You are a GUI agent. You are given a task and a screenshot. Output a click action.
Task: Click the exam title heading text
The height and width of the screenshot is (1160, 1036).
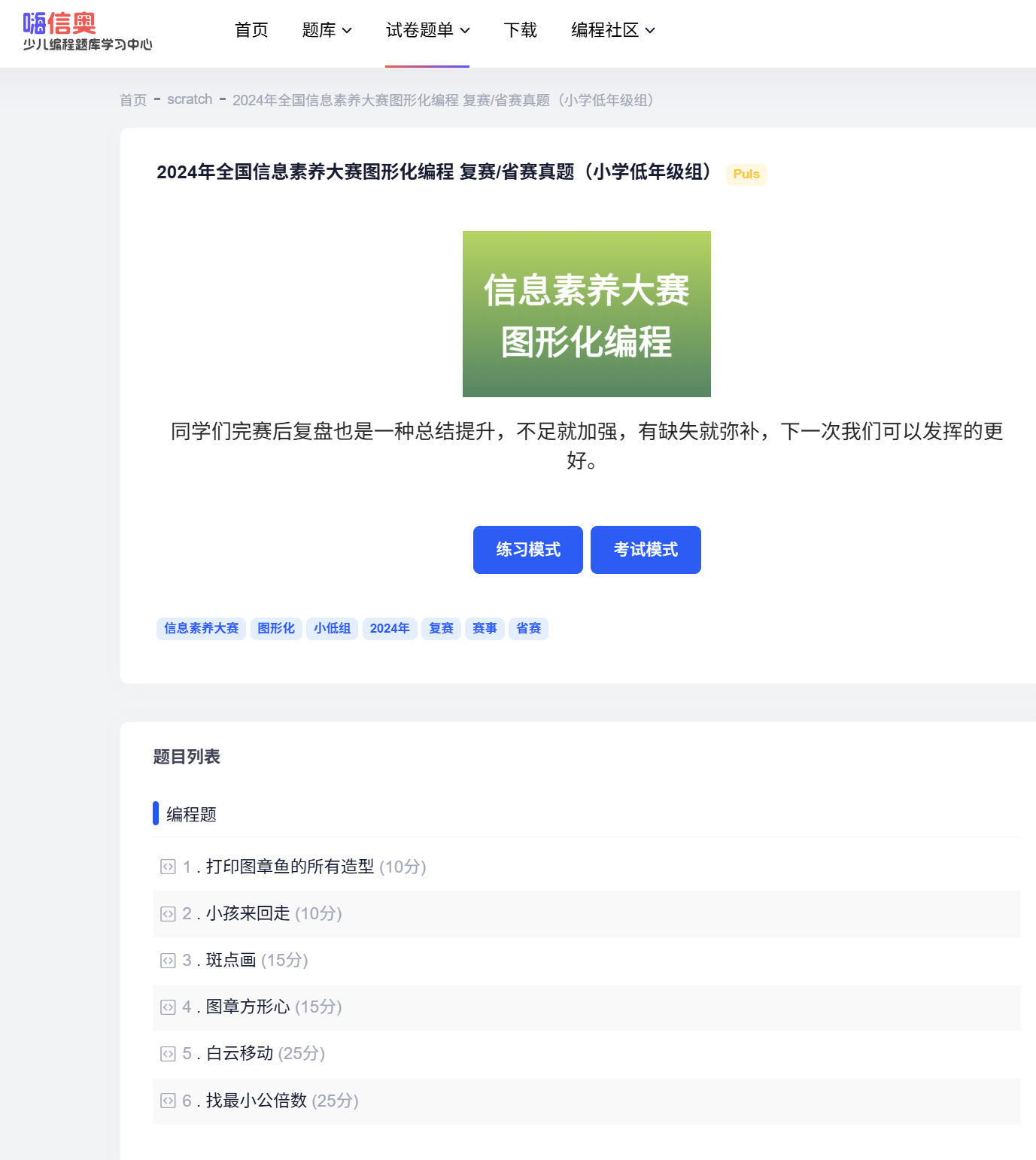[435, 172]
